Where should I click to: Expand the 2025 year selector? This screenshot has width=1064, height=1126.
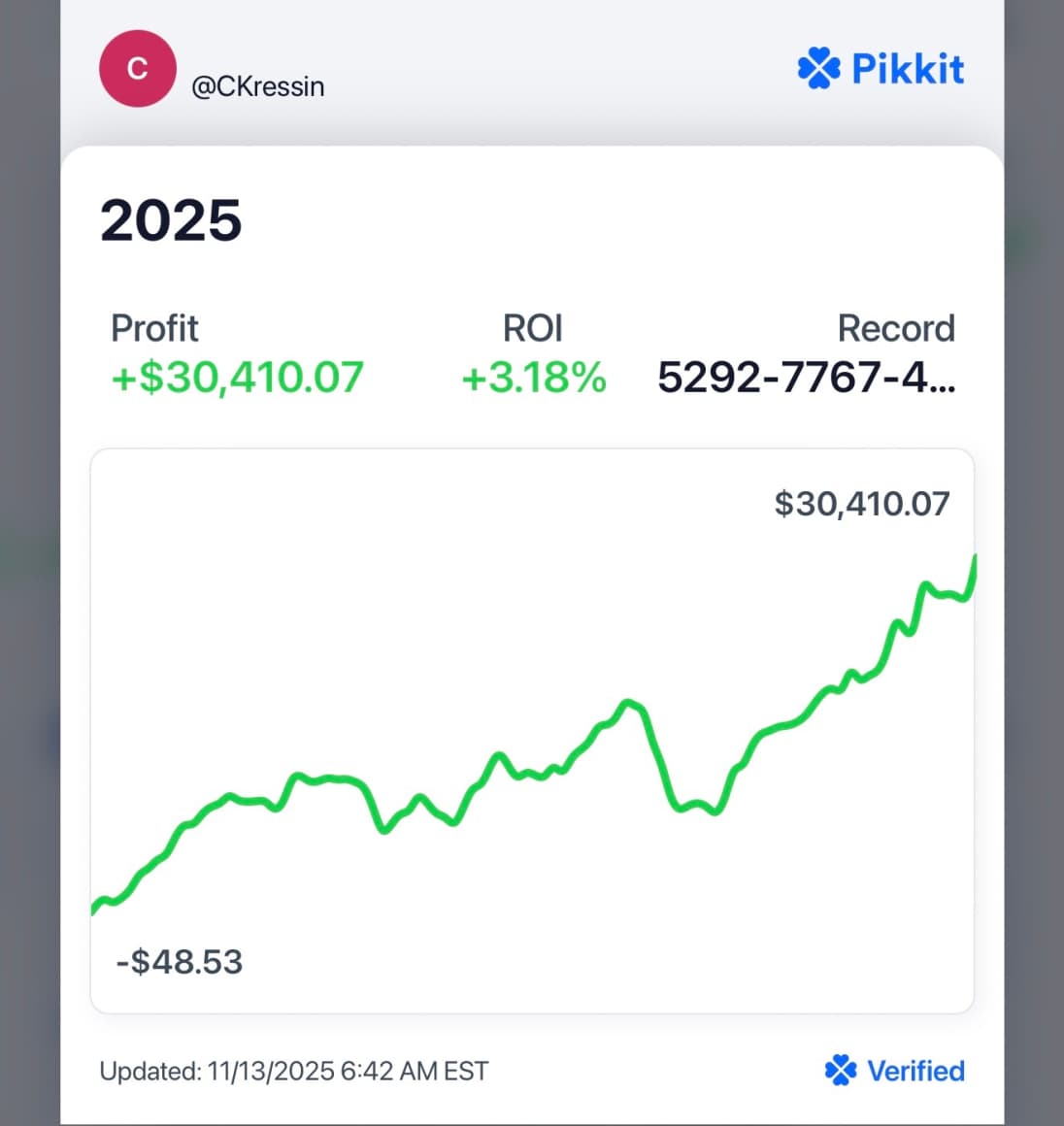(171, 221)
